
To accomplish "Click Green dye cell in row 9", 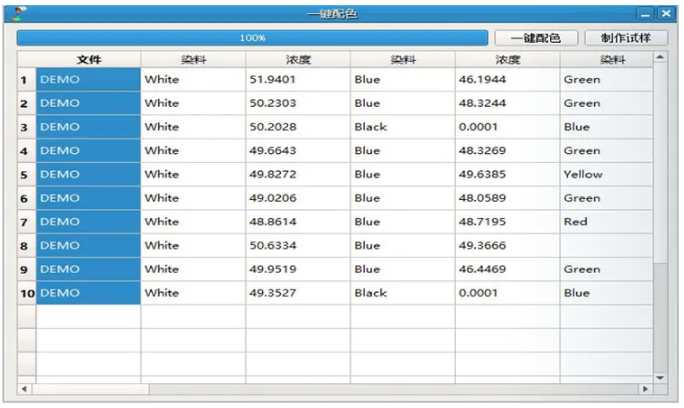I will [606, 269].
